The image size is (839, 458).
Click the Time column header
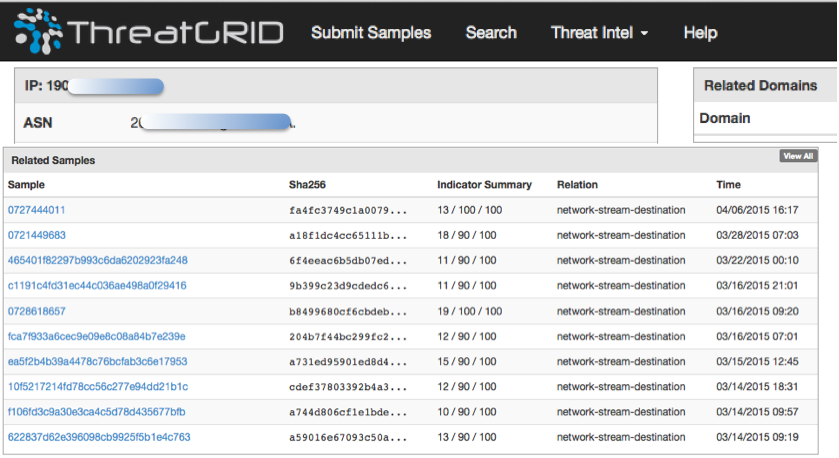click(x=728, y=185)
